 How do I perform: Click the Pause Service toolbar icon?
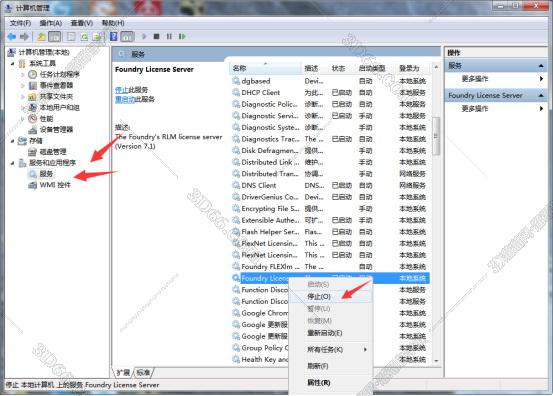click(x=169, y=36)
